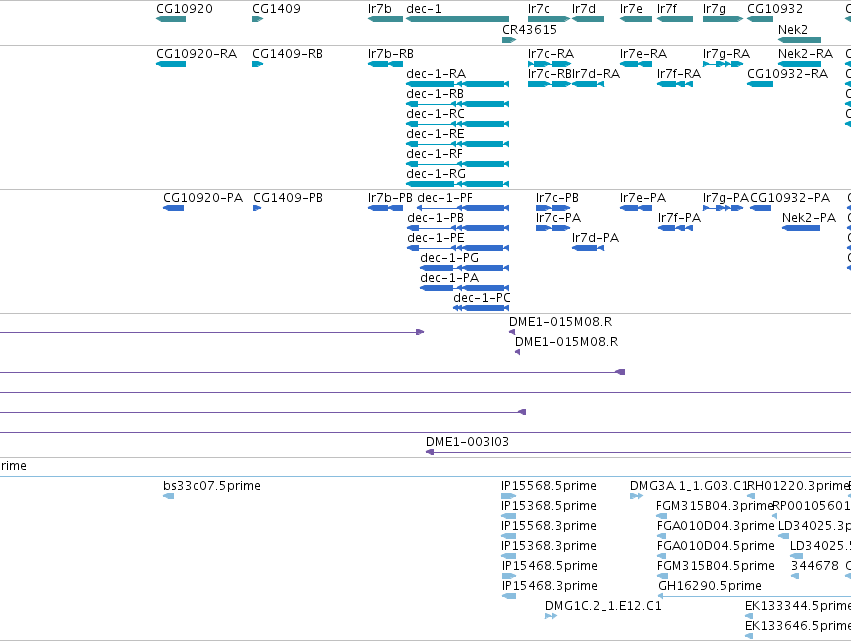Screen dimensions: 851x641
Task: Select the FGM315B04.5prime EST label
Action: click(x=715, y=566)
